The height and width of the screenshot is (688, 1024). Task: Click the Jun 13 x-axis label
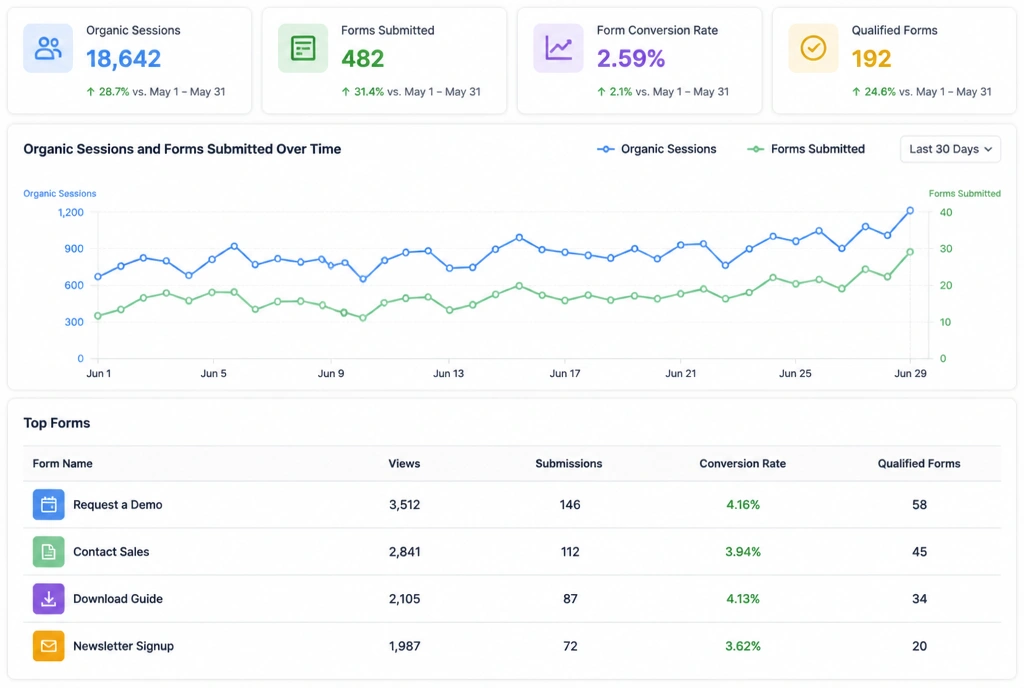click(x=448, y=373)
